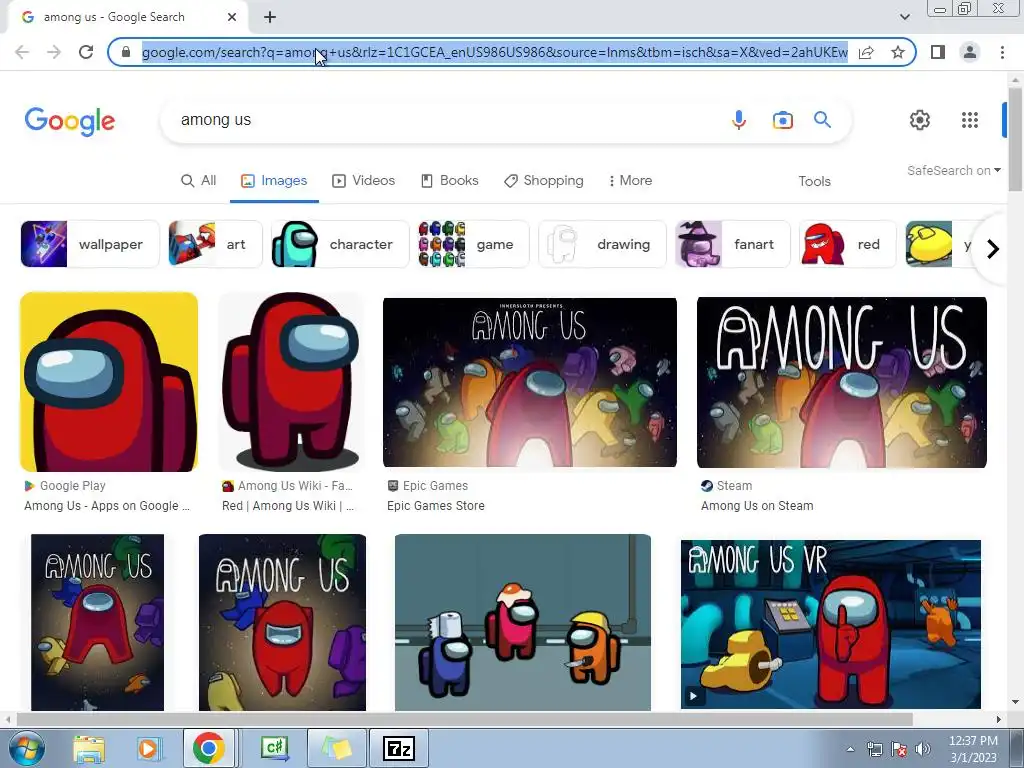Screen dimensions: 1024x768
Task: Click the browser back arrow
Action: [x=22, y=52]
